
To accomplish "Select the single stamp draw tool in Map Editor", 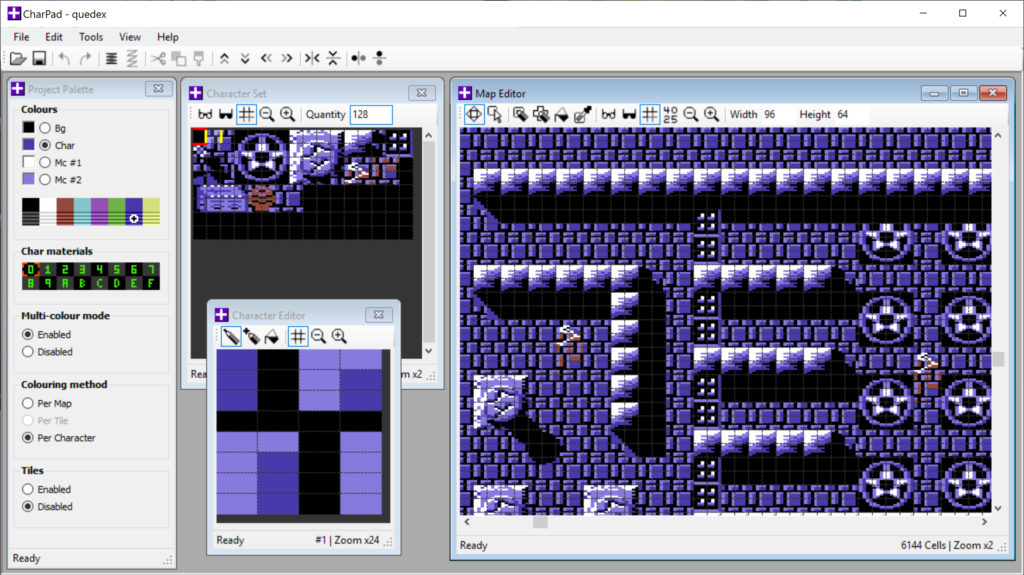I will pos(520,114).
